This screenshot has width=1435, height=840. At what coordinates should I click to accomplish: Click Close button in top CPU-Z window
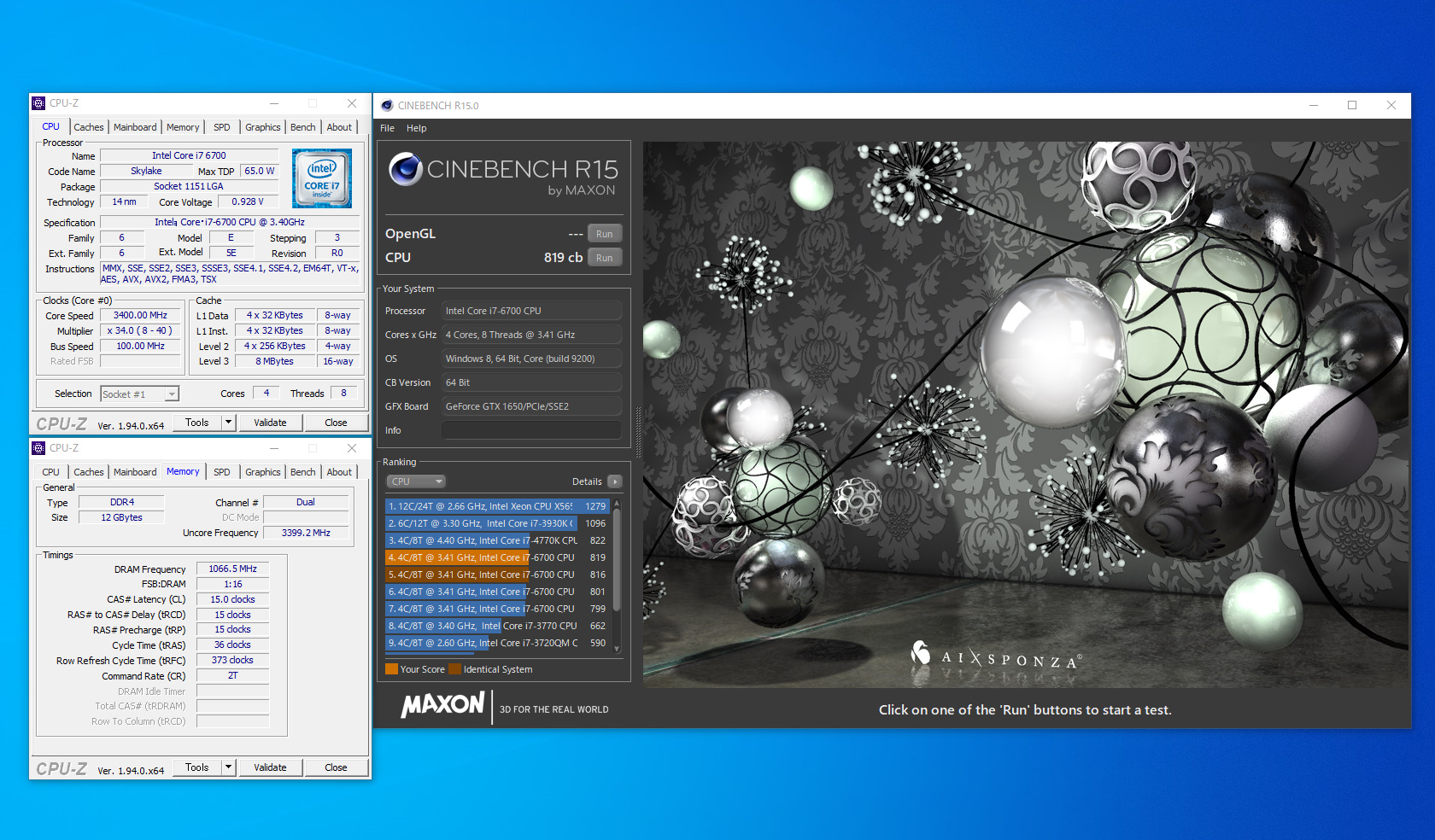(x=336, y=423)
